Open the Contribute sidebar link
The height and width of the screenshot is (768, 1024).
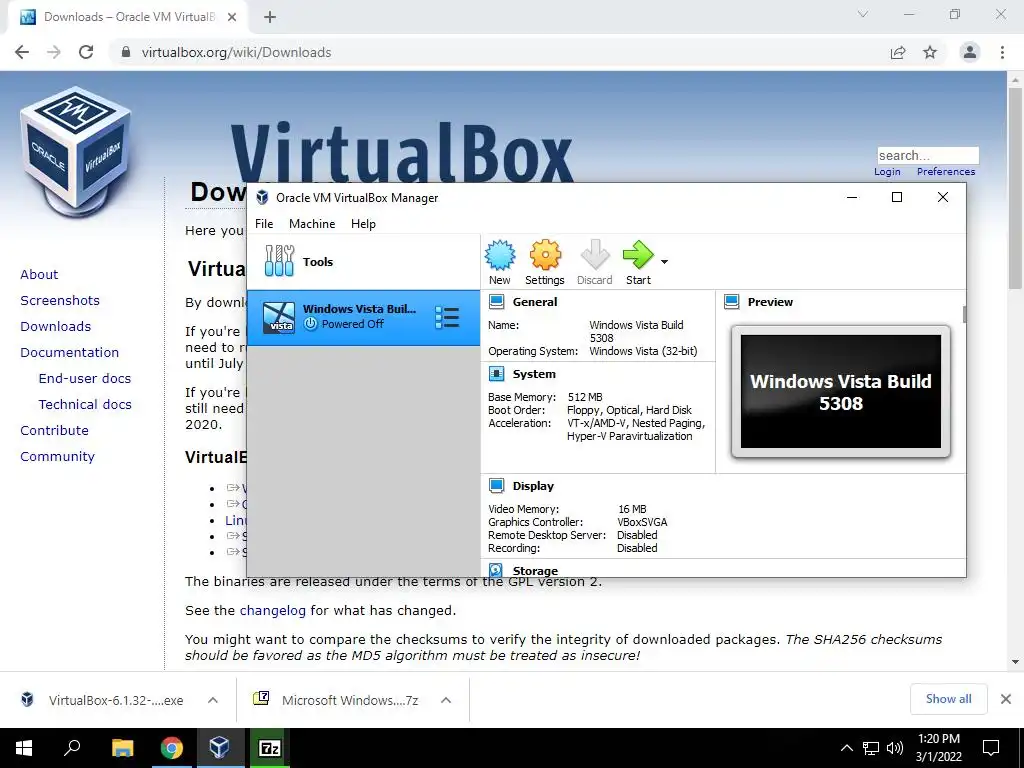[x=54, y=431]
